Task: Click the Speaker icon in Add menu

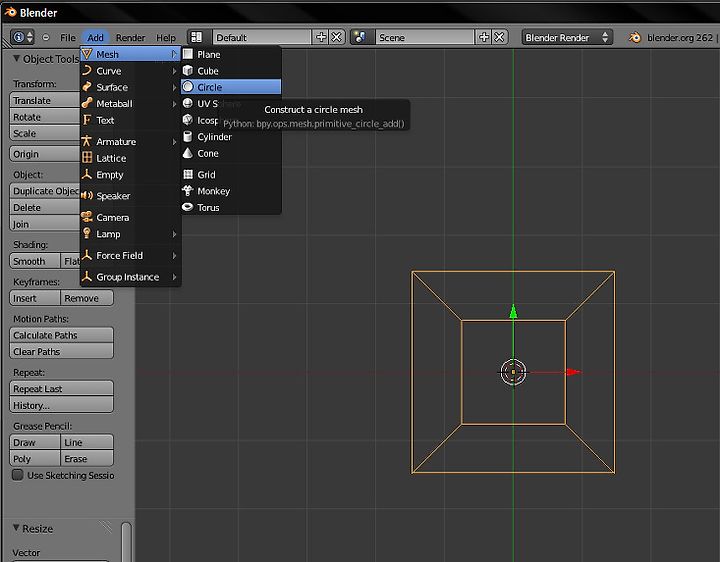Action: pos(87,196)
